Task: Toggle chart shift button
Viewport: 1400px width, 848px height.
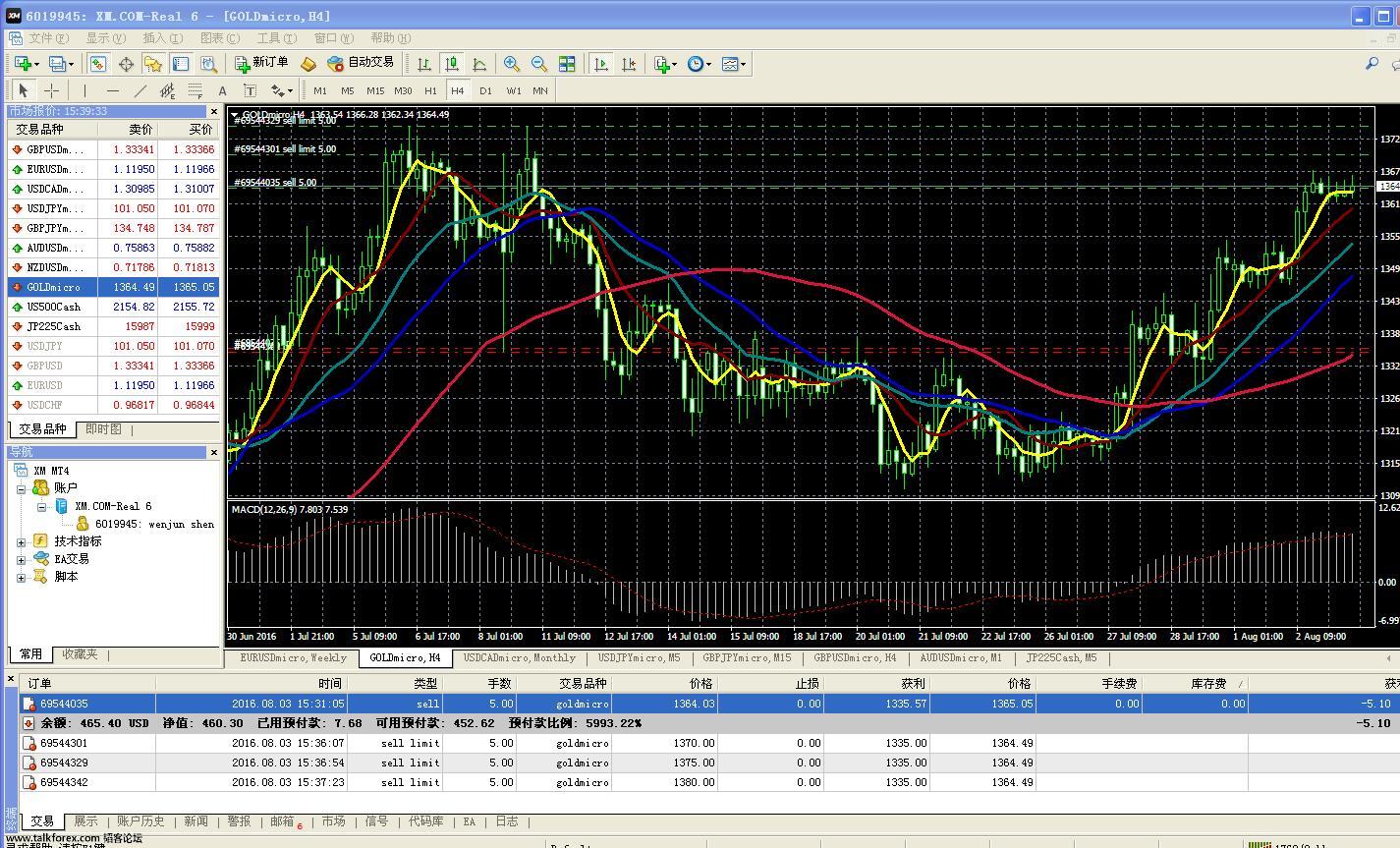Action: 629,64
